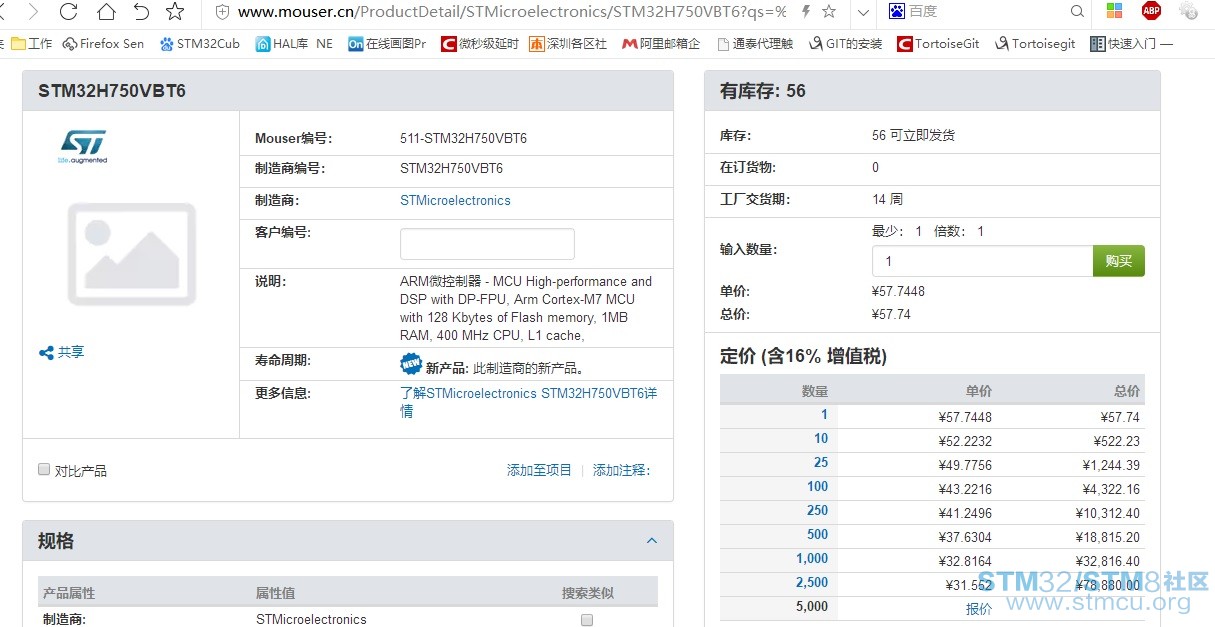Image resolution: width=1215 pixels, height=627 pixels.
Task: Open the 阿里邮箱企 bookmark
Action: (x=661, y=44)
